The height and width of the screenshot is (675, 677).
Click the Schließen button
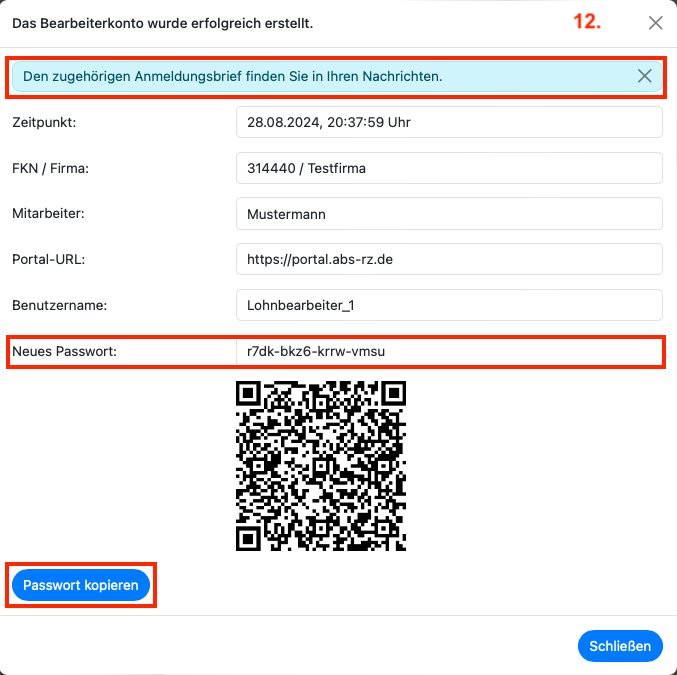(620, 646)
